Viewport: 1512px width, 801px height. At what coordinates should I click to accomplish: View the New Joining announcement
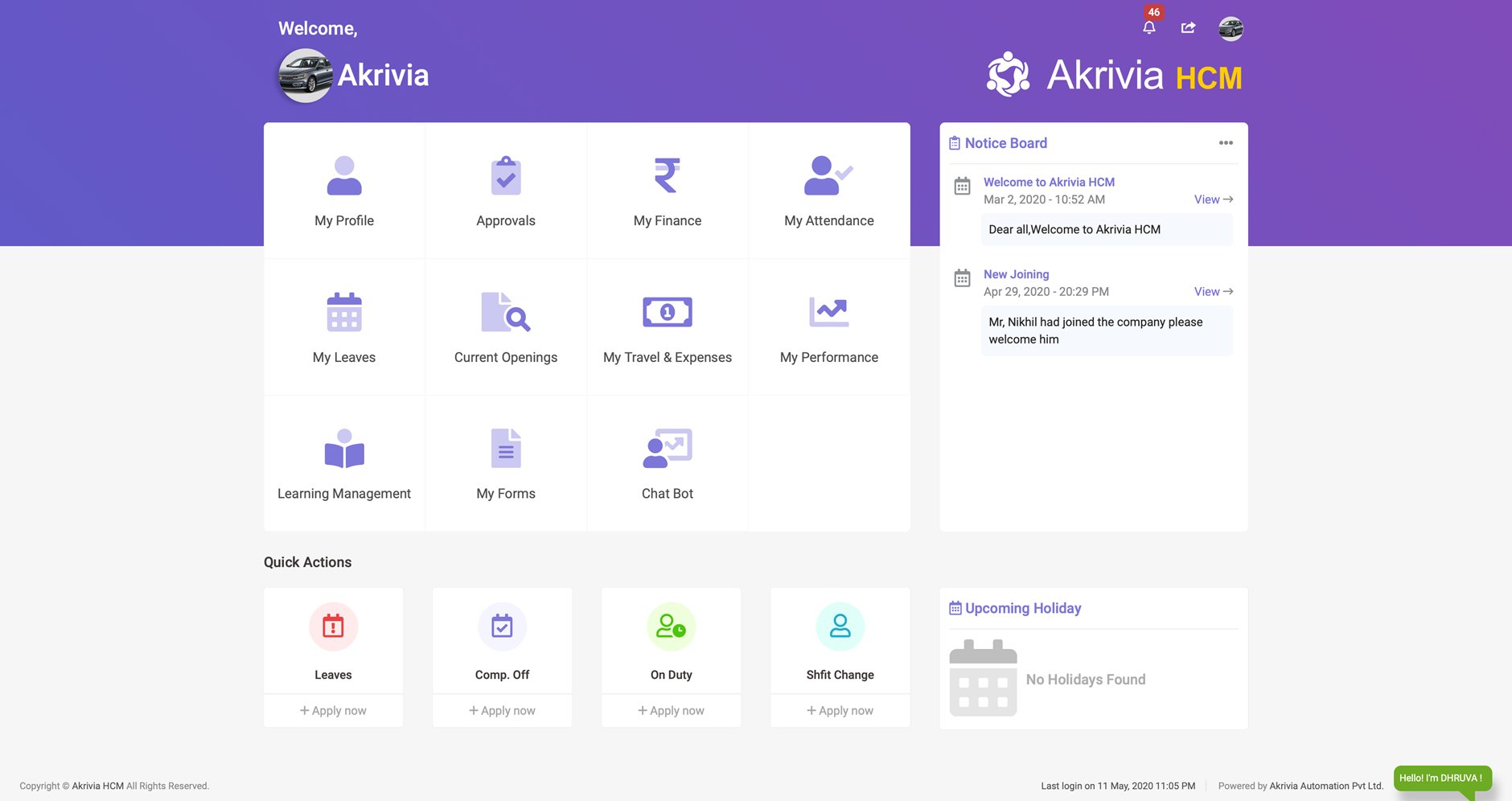[x=1213, y=291]
